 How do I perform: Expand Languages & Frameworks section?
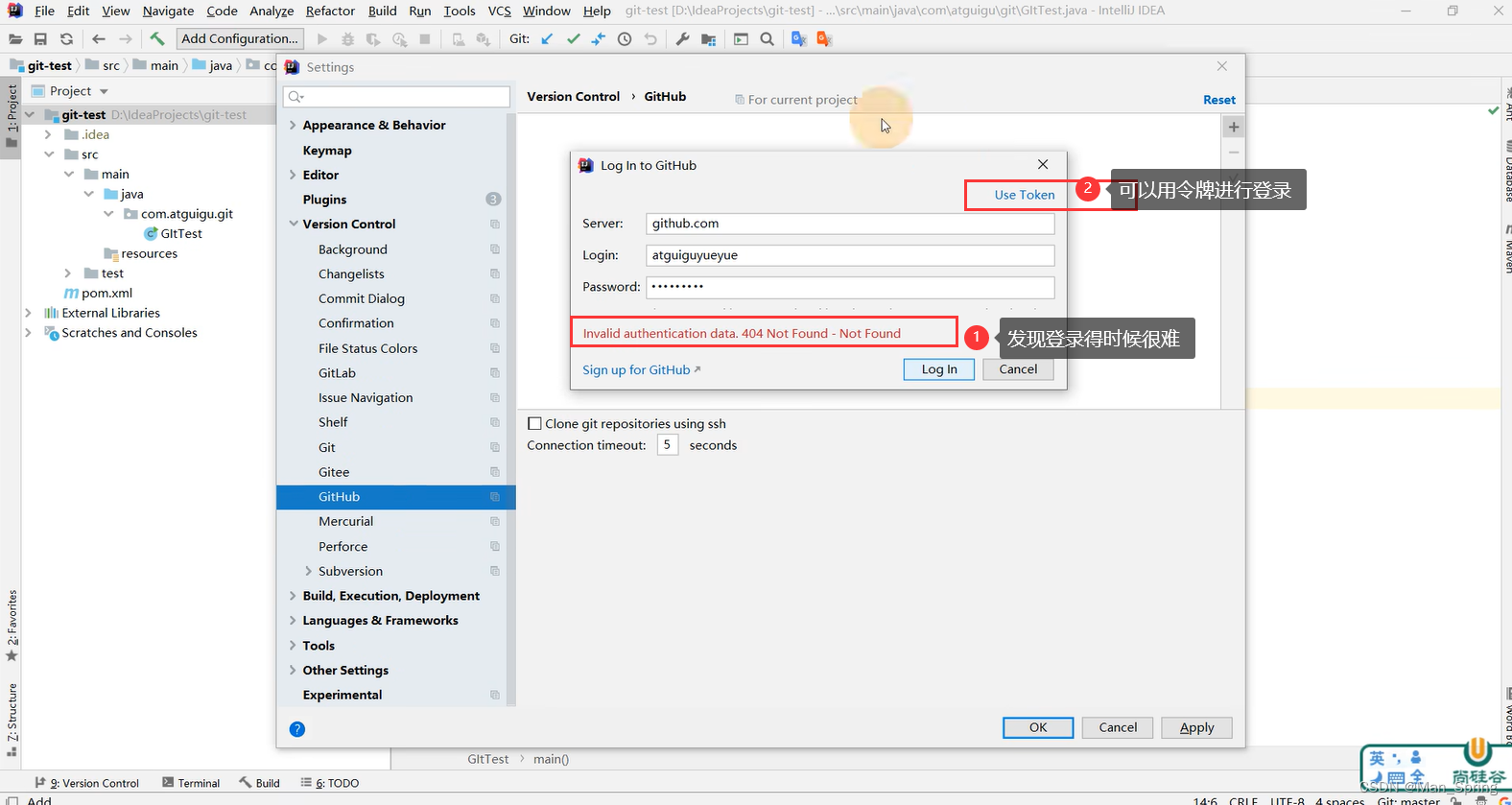[x=293, y=621]
